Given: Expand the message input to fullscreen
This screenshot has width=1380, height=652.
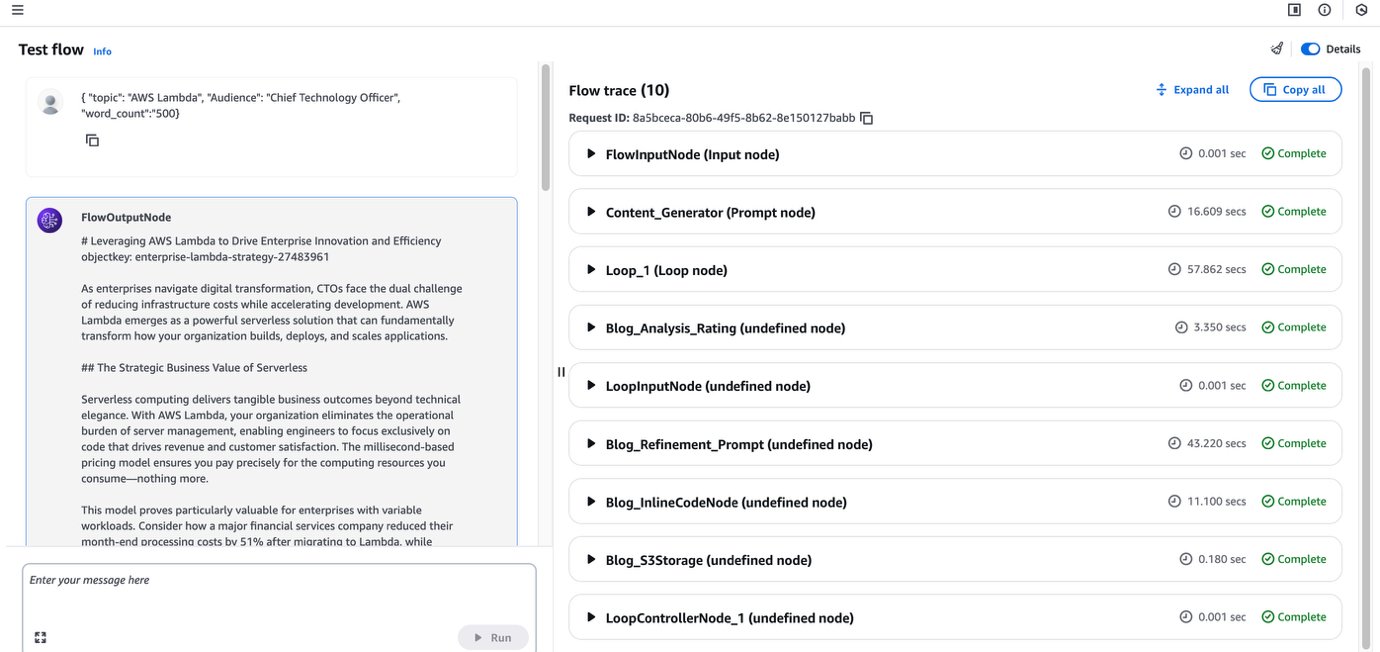Looking at the screenshot, I should (x=41, y=637).
